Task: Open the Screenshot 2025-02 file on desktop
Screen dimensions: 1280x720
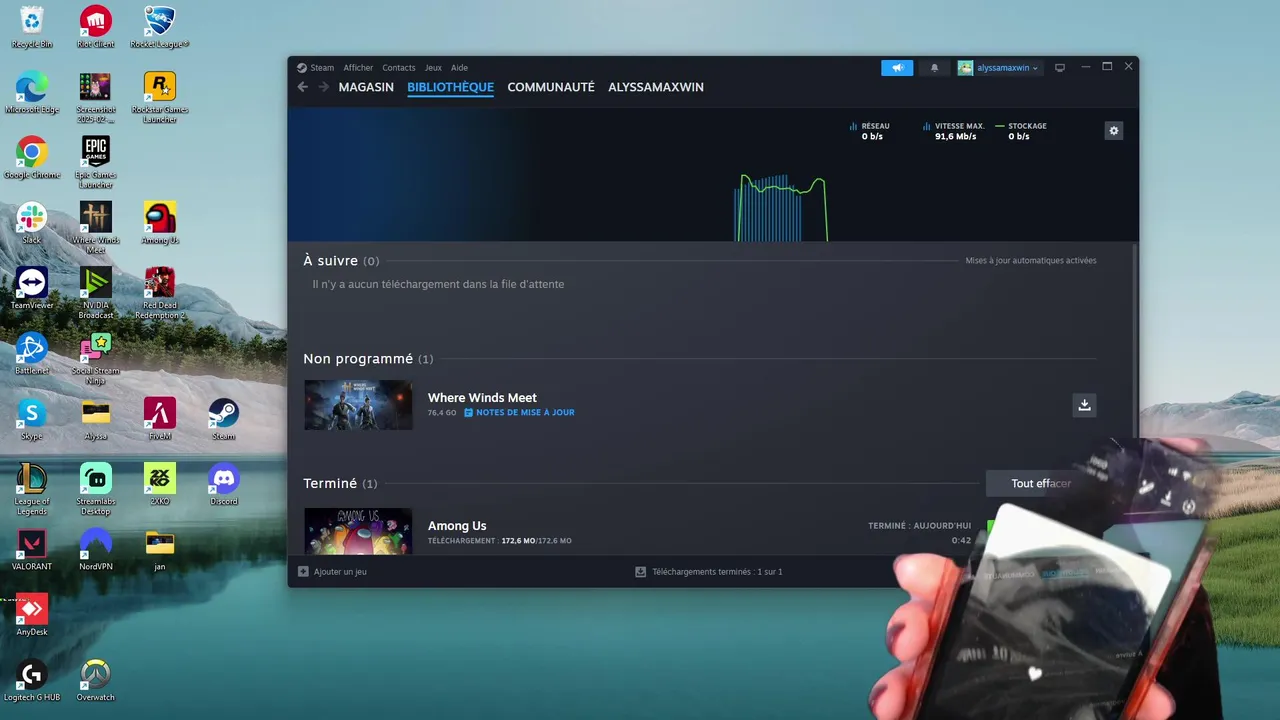Action: tap(96, 96)
